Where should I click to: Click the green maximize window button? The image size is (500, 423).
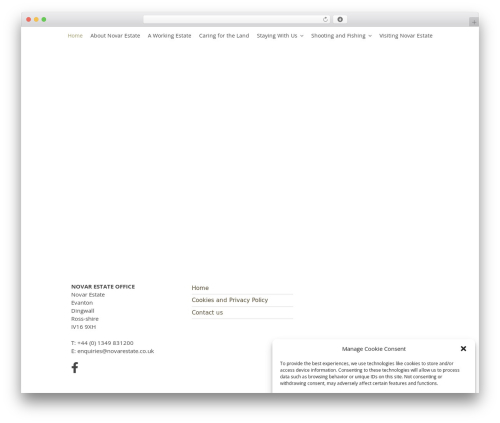pos(44,19)
